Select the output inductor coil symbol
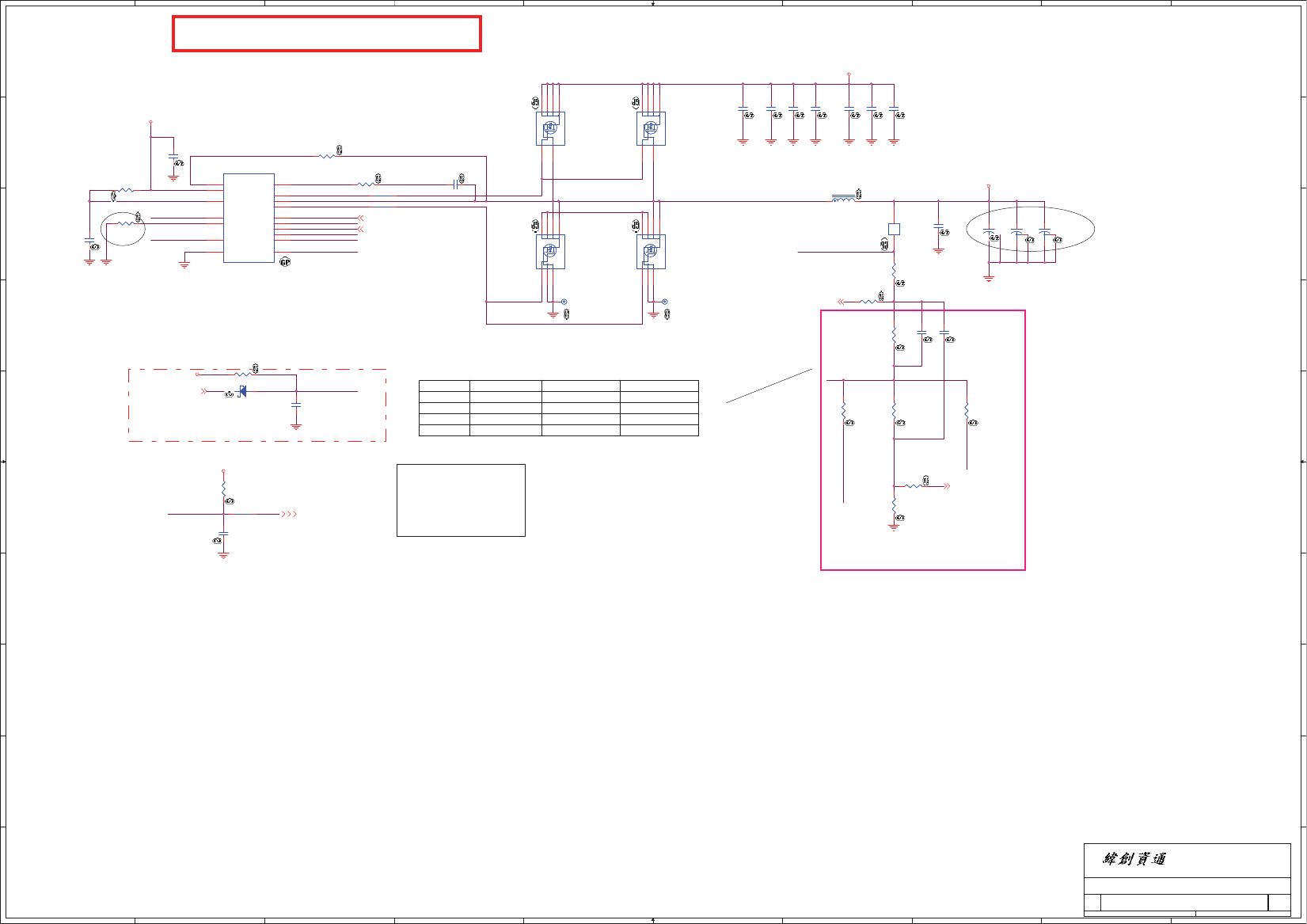1307x924 pixels. 843,198
